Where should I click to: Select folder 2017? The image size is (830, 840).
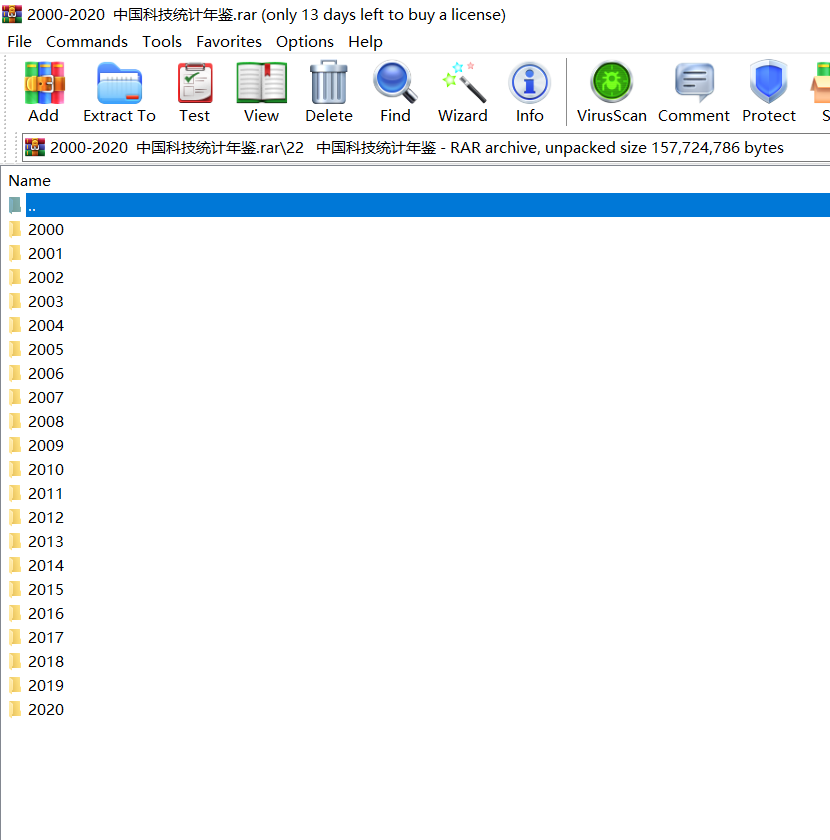pos(46,638)
